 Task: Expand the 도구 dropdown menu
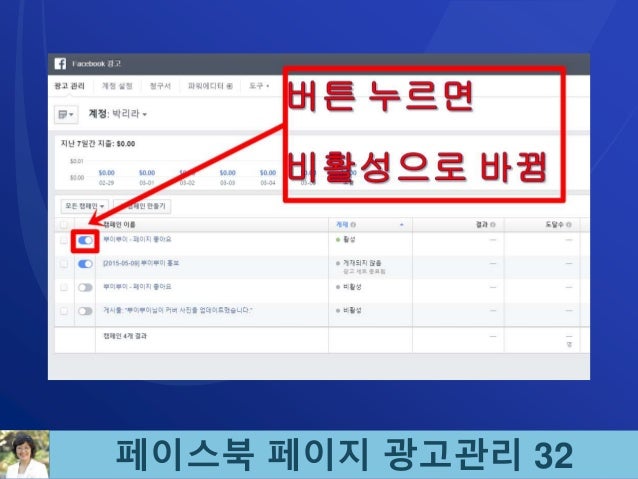pyautogui.click(x=259, y=86)
